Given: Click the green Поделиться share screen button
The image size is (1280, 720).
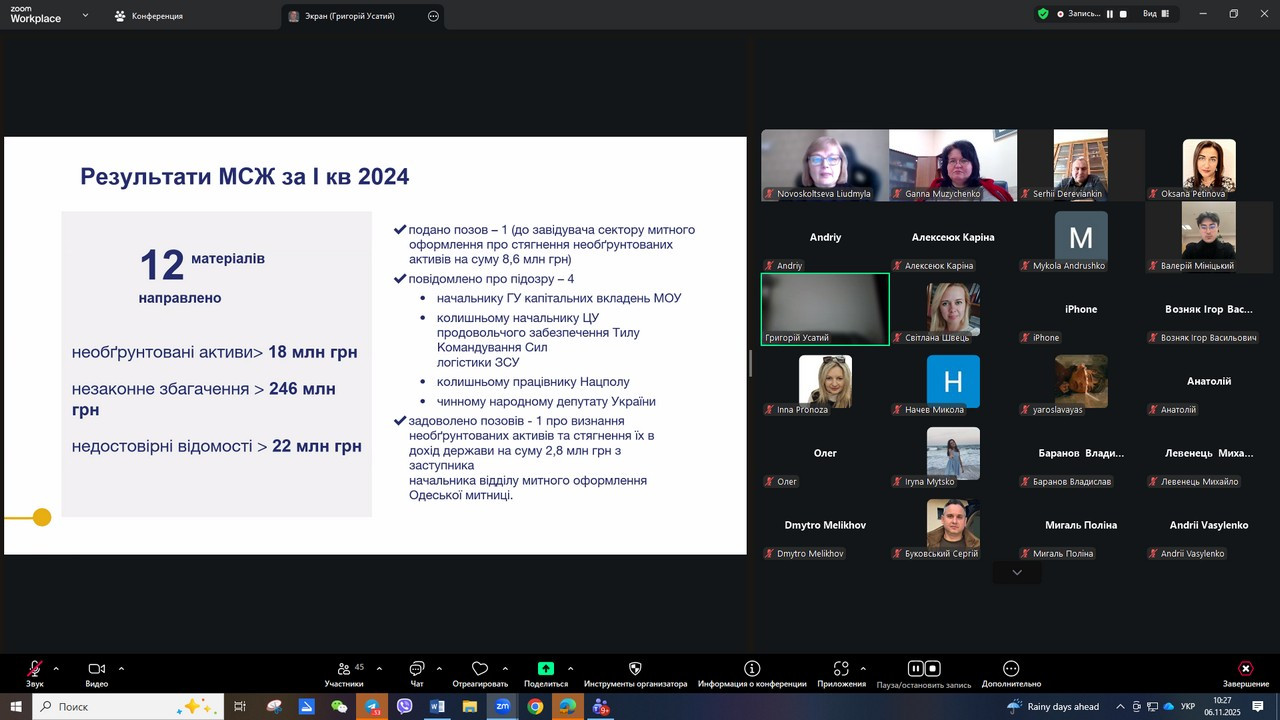Looking at the screenshot, I should 546,673.
